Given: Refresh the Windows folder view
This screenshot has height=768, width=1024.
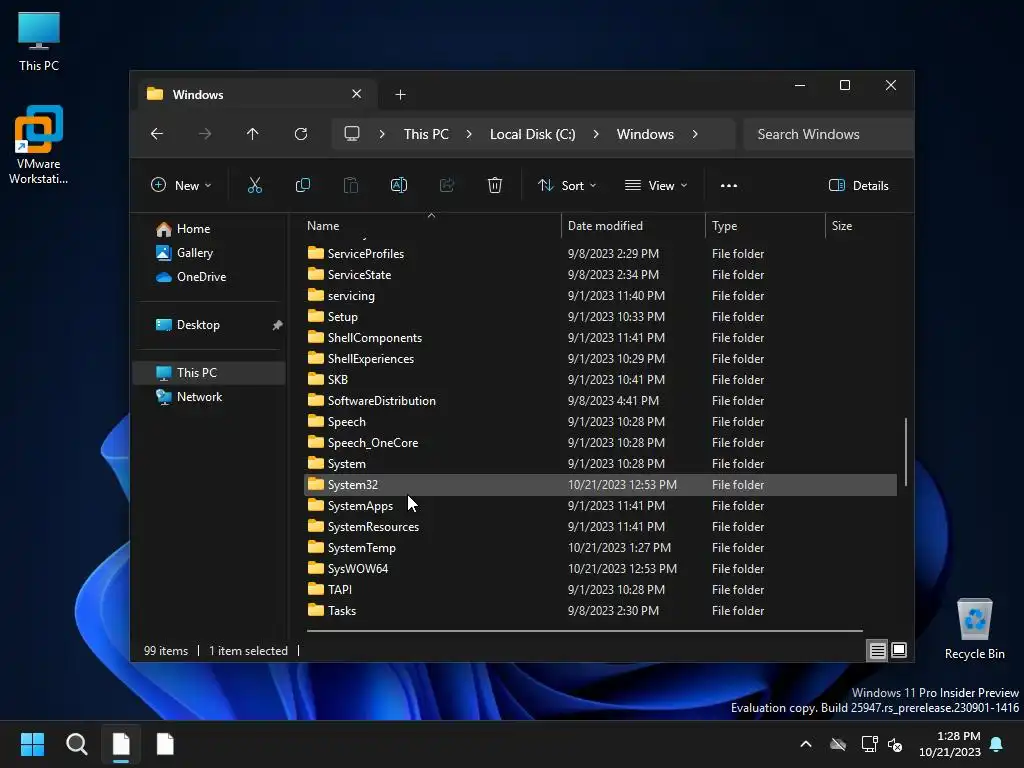Looking at the screenshot, I should coord(301,134).
